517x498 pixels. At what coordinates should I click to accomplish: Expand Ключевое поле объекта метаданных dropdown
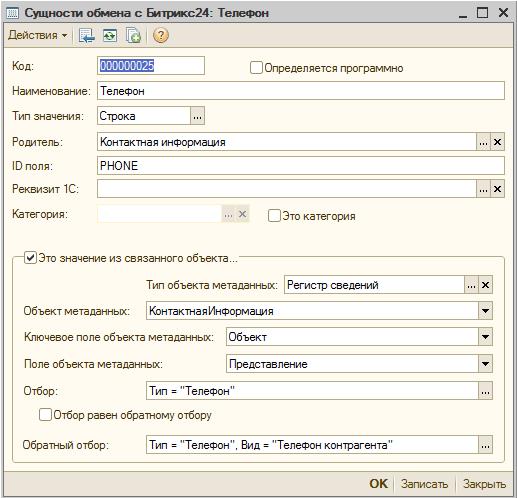pyautogui.click(x=485, y=337)
